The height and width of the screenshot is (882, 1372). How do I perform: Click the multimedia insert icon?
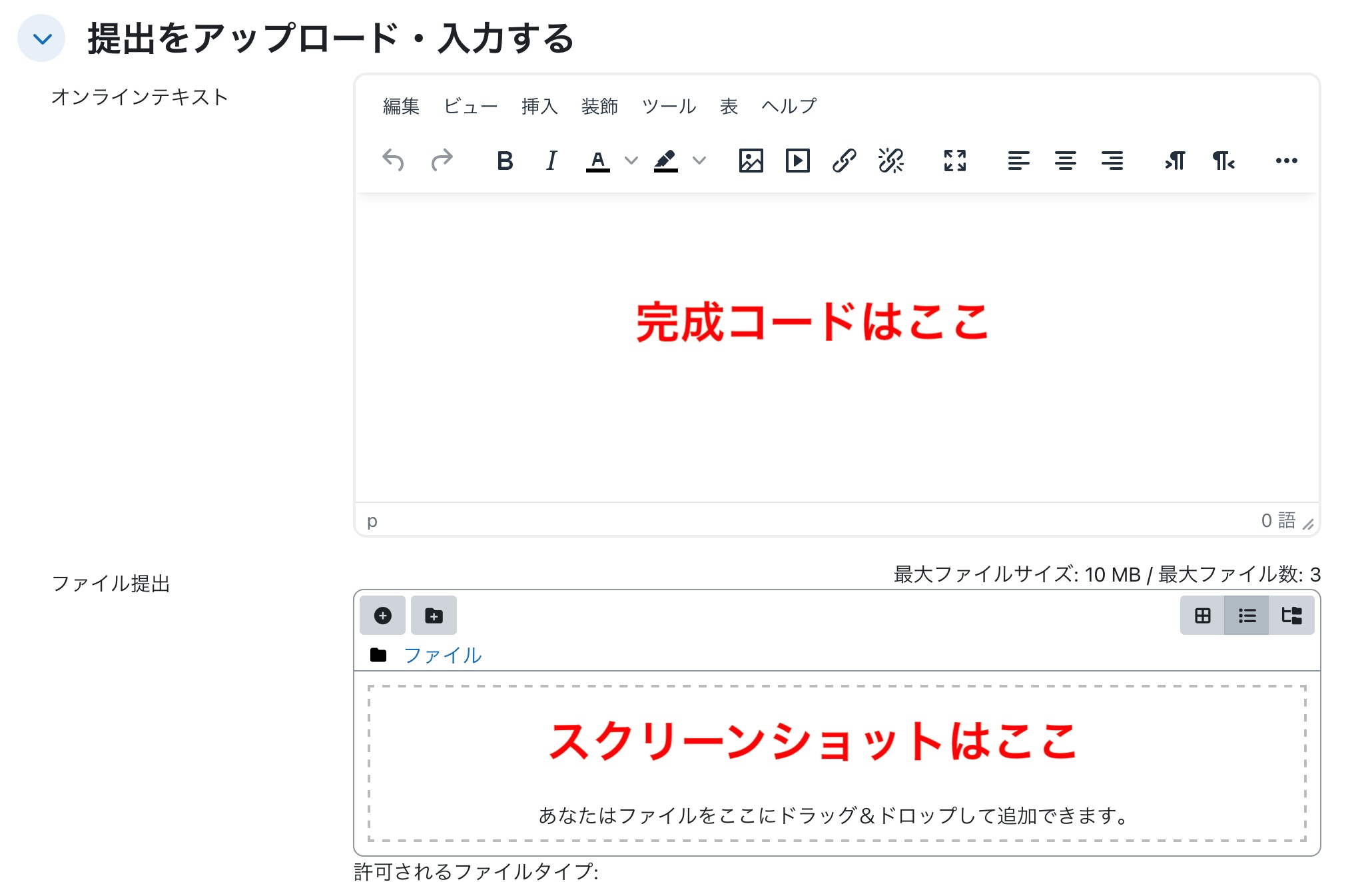click(797, 161)
